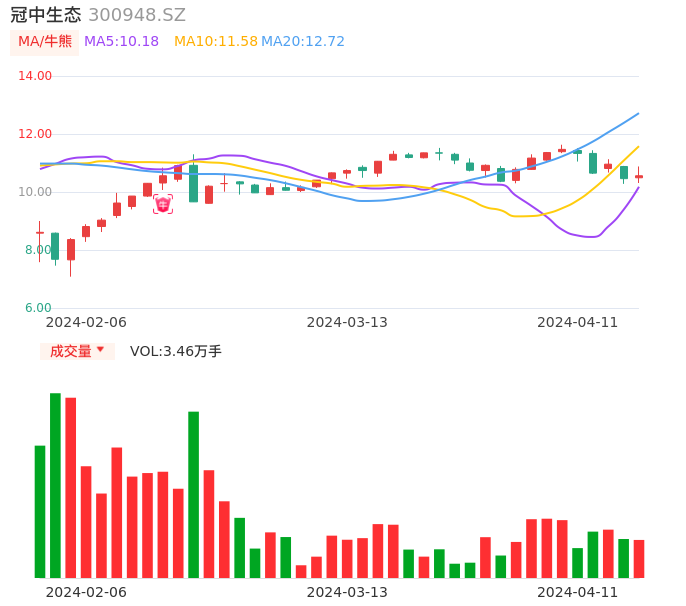The width and height of the screenshot is (686, 606).
Task: Click the 10.00 price axis label
Action: pyautogui.click(x=35, y=192)
